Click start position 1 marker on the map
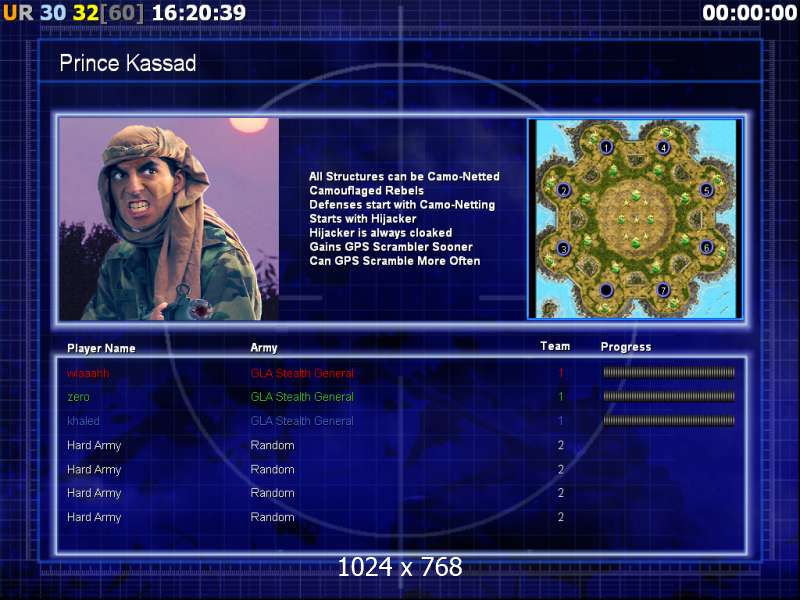This screenshot has width=800, height=600. [606, 147]
